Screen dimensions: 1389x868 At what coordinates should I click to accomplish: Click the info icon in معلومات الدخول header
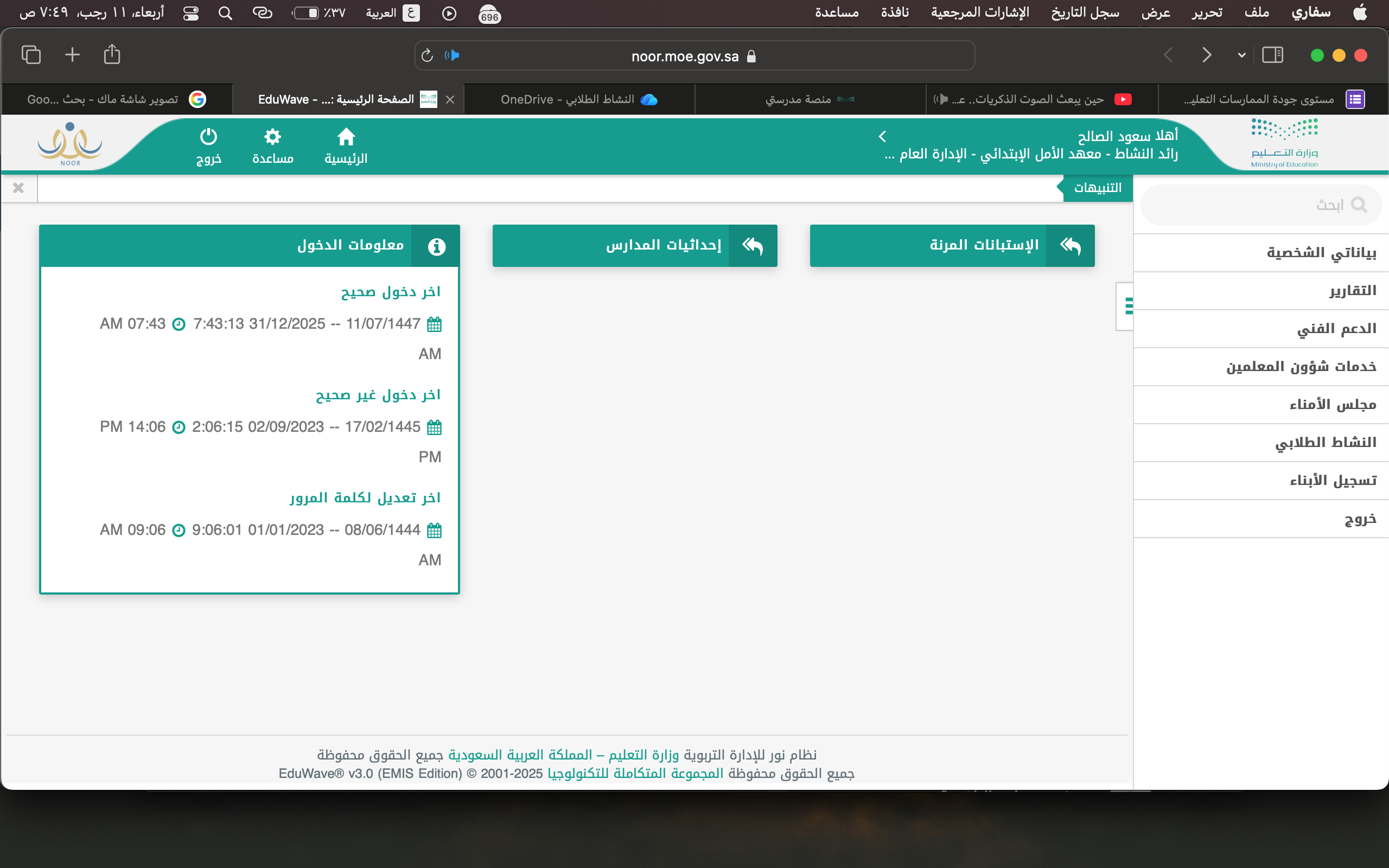point(436,246)
